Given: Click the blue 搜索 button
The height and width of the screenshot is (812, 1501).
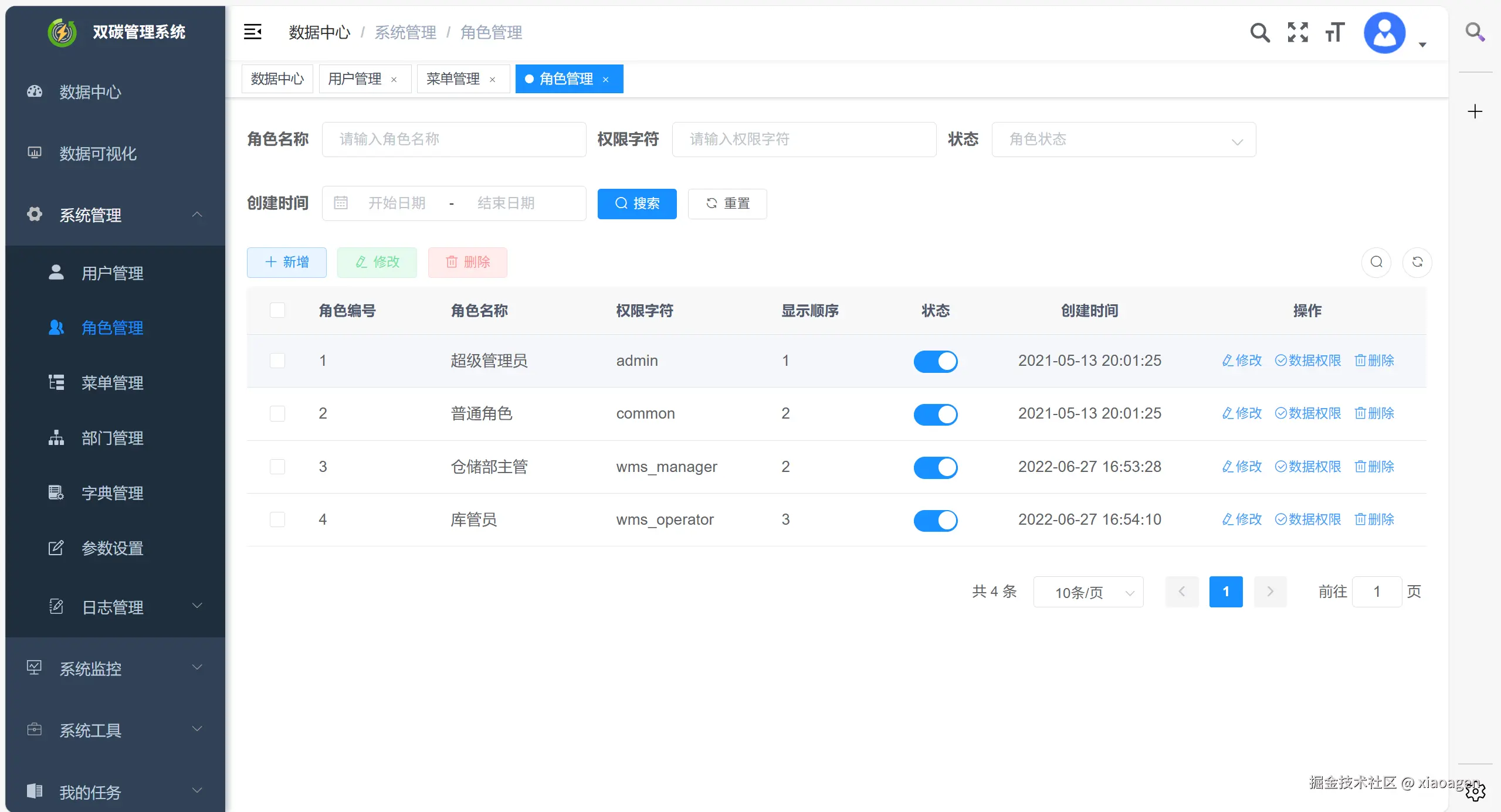Looking at the screenshot, I should (637, 203).
